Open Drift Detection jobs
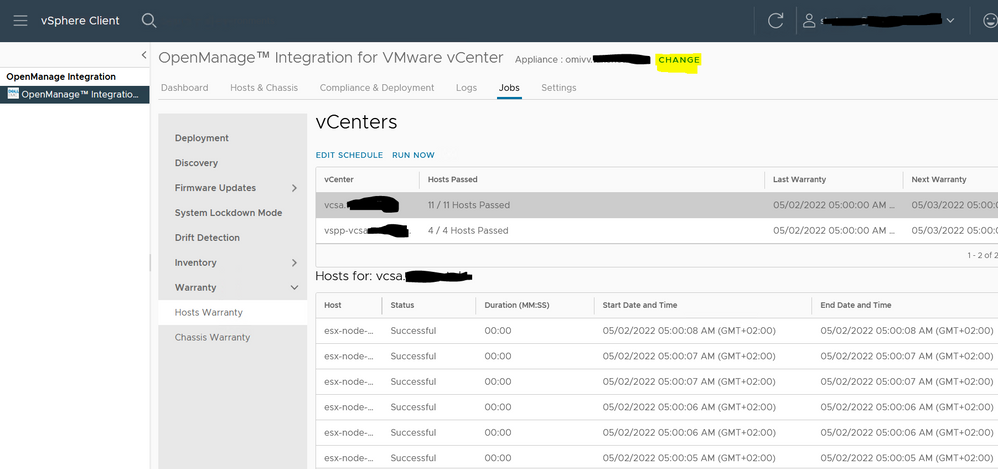 207,237
